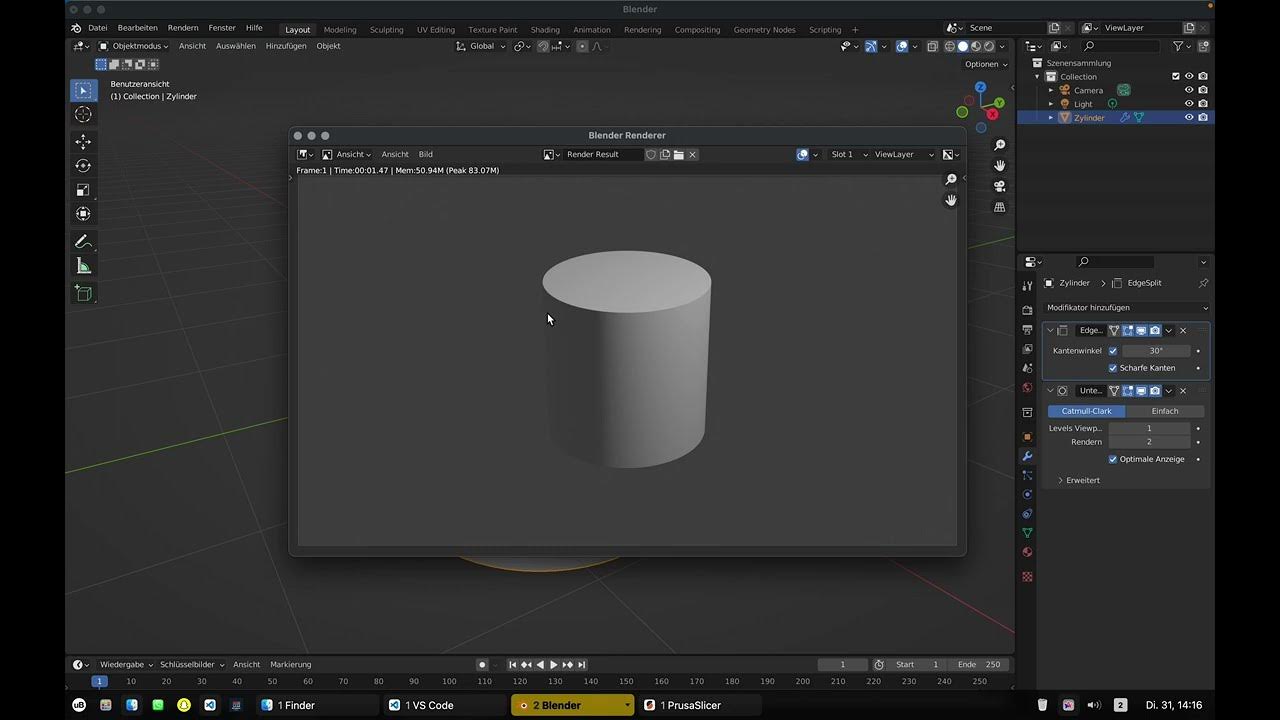
Task: Select the rendered viewport shading mode
Action: coord(988,46)
